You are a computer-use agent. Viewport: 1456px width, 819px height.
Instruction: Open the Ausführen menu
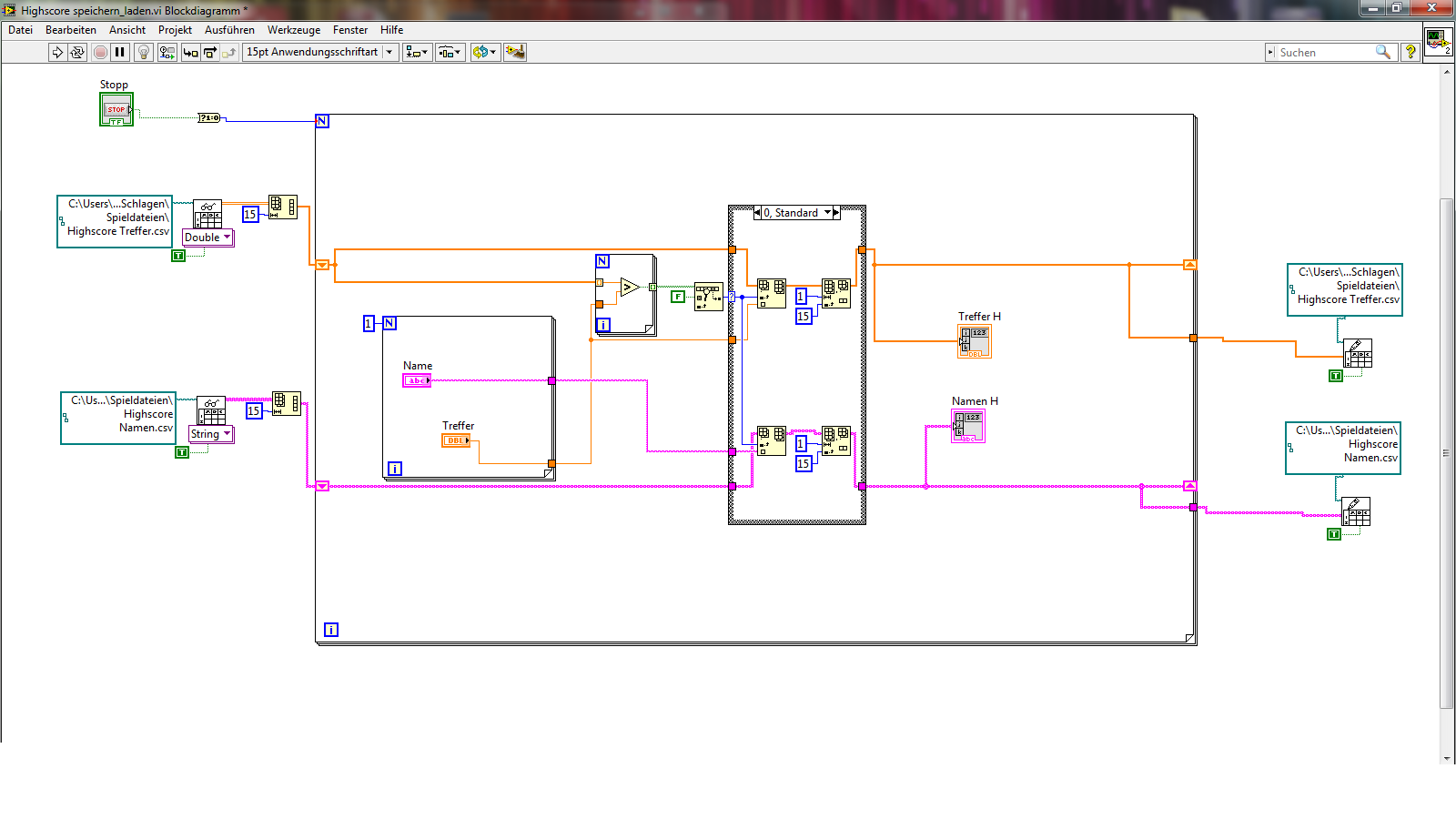pos(229,30)
